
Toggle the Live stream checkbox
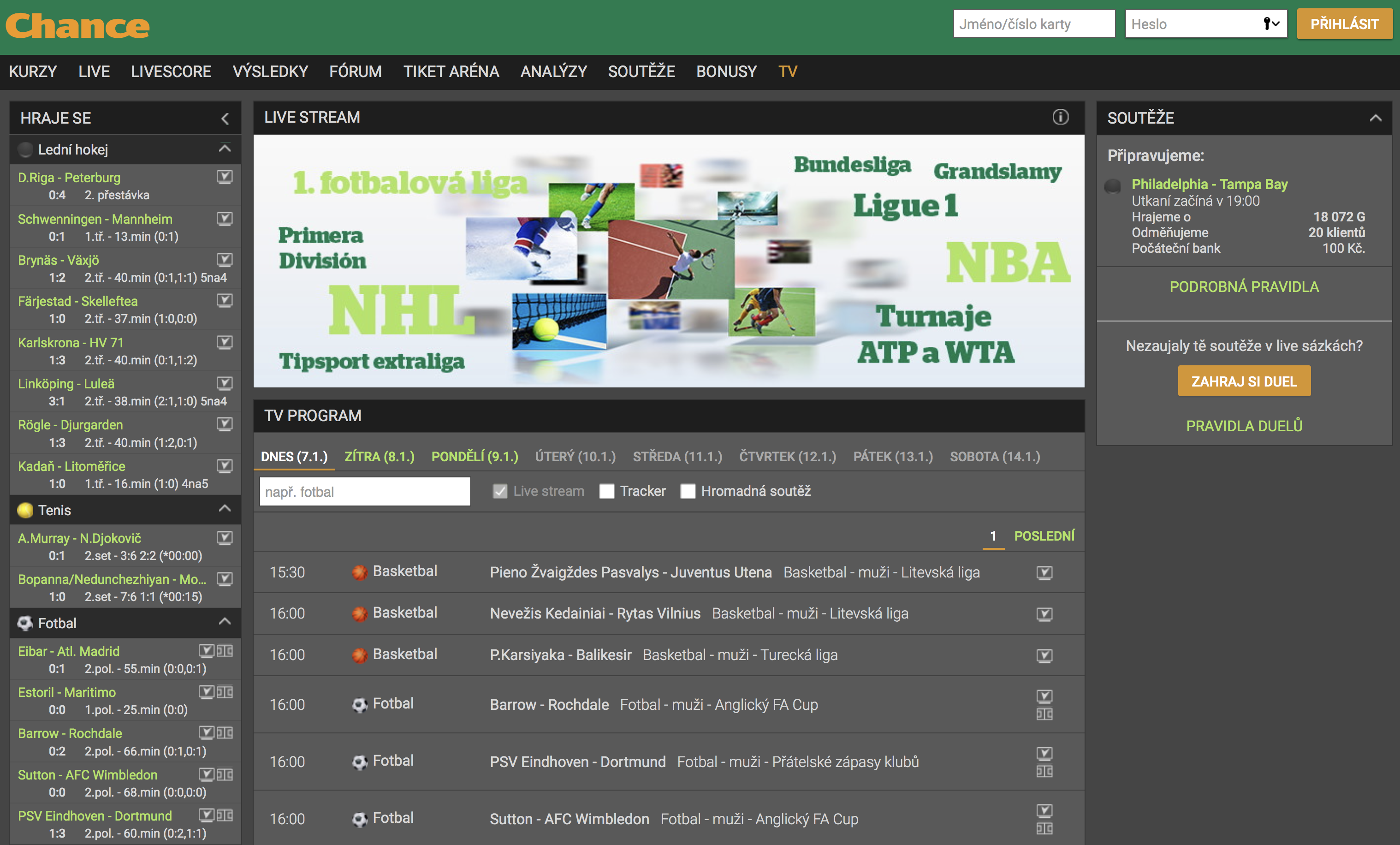coord(499,491)
